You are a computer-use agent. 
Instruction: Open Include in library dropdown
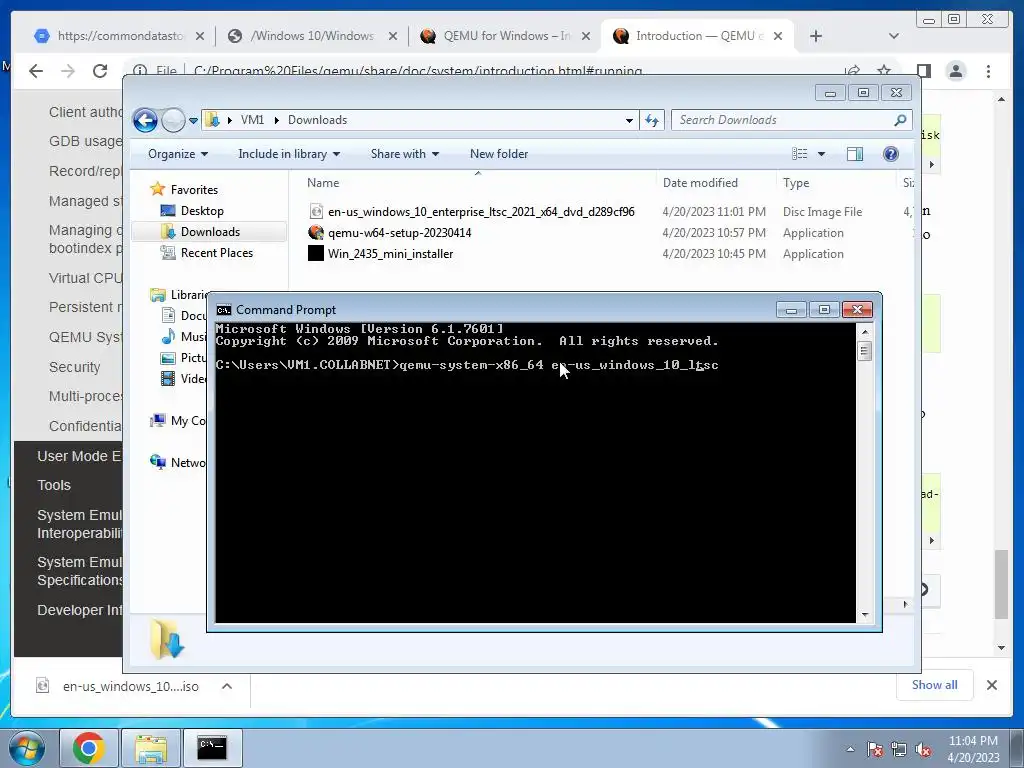[x=289, y=154]
